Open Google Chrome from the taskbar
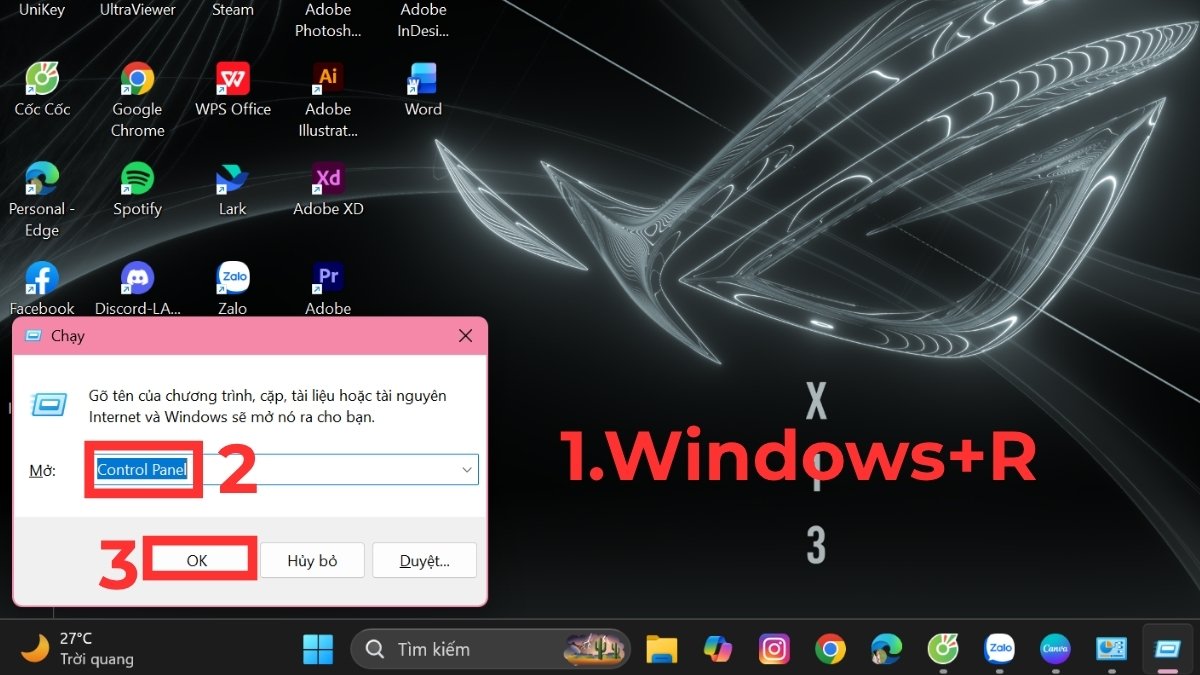The height and width of the screenshot is (675, 1200). tap(830, 649)
